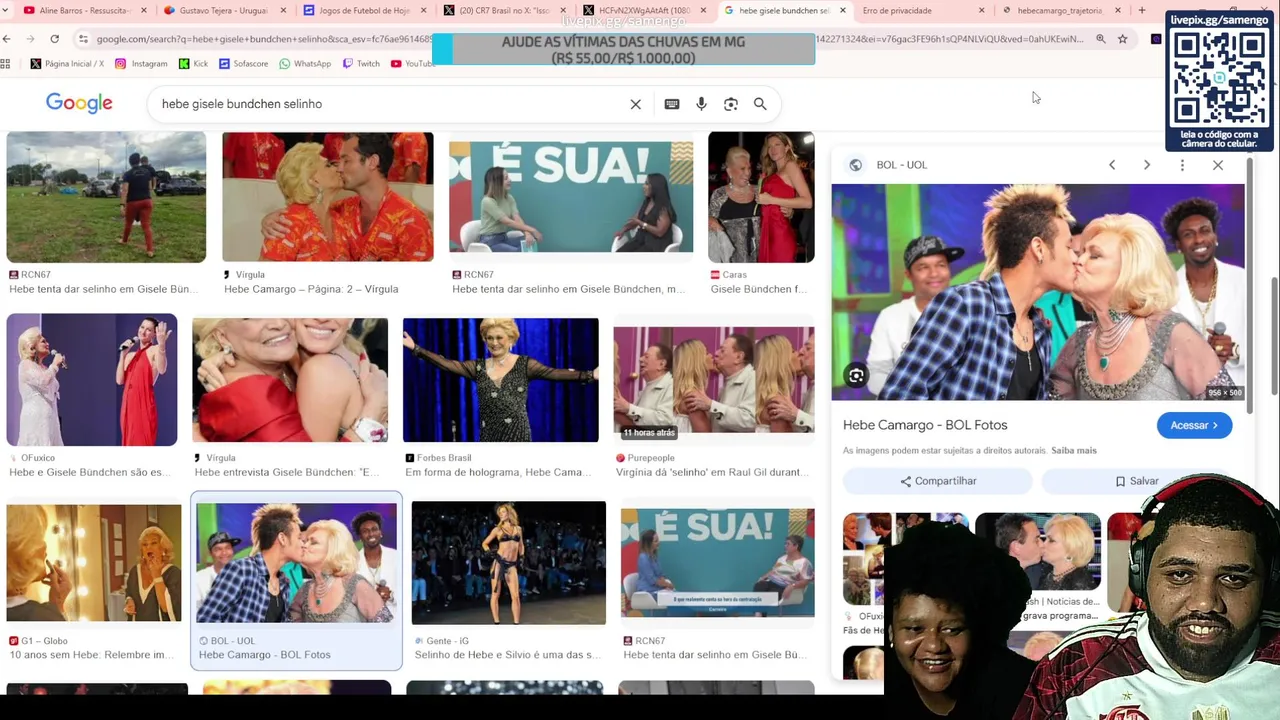Clear the Google search box
This screenshot has width=1280, height=720.
pyautogui.click(x=635, y=104)
